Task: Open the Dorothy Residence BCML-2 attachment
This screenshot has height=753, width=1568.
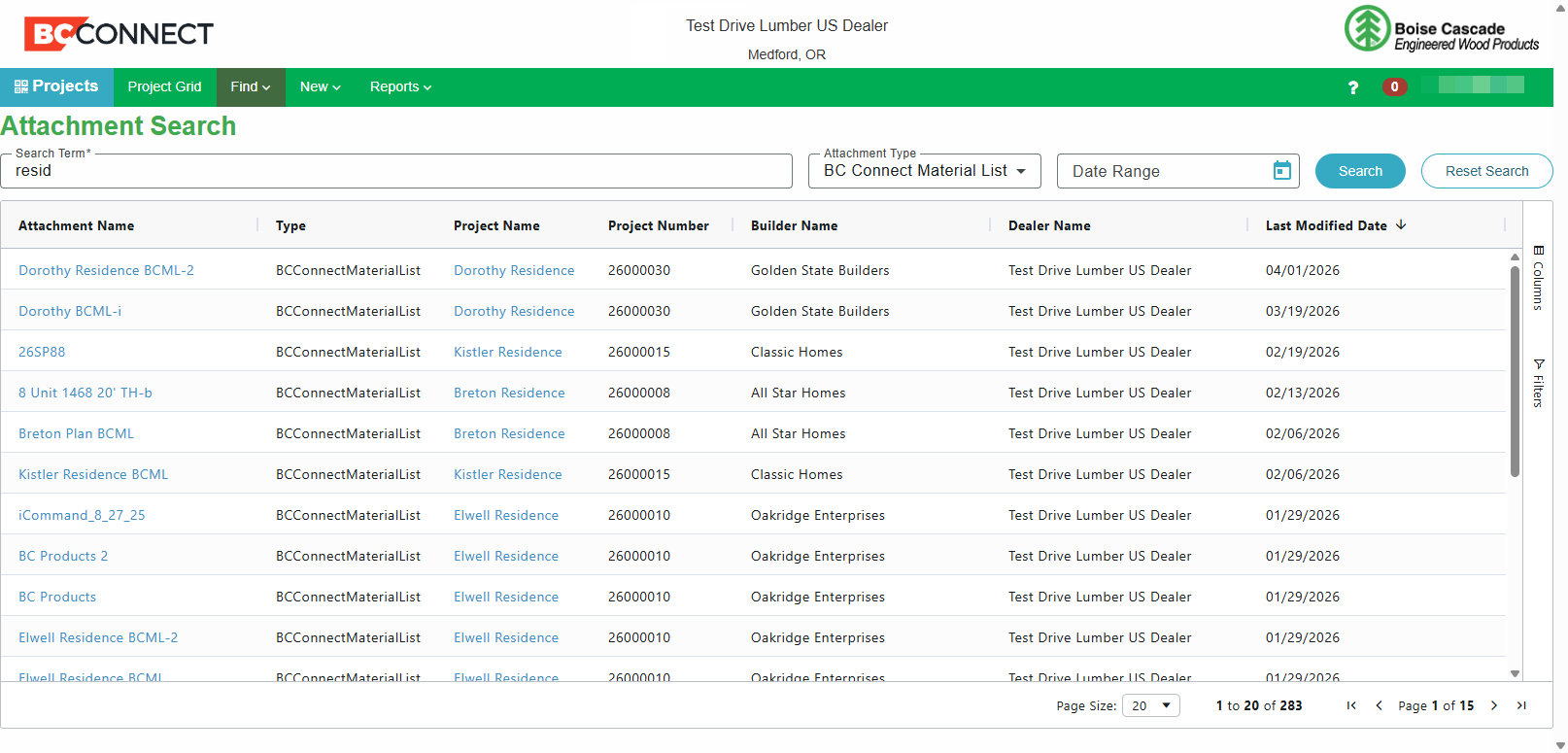Action: point(106,270)
